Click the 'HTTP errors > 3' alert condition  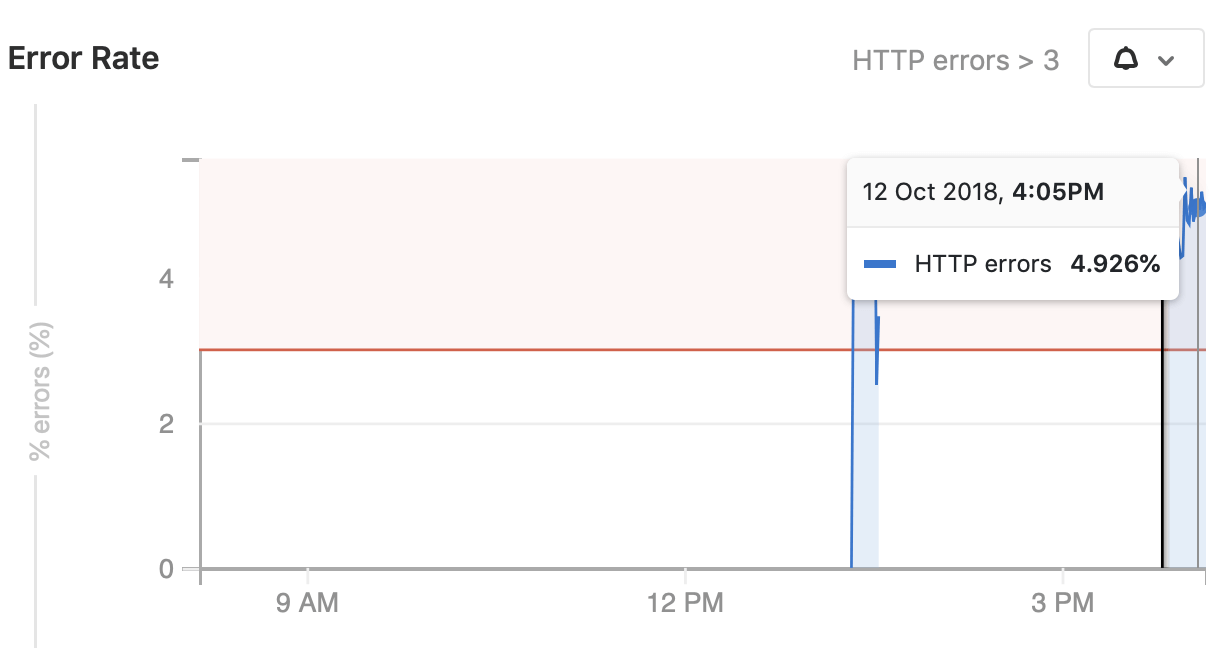pyautogui.click(x=955, y=61)
